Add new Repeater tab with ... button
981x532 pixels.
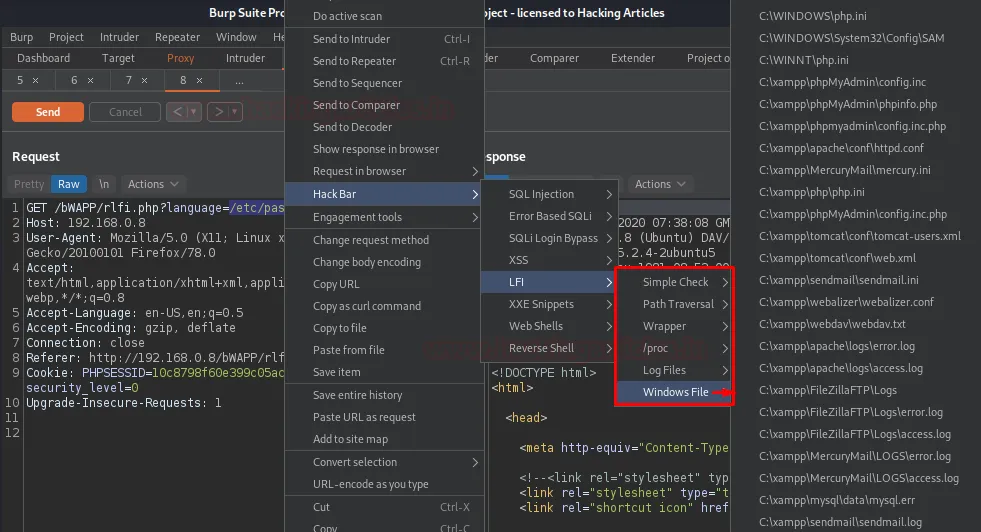point(239,80)
